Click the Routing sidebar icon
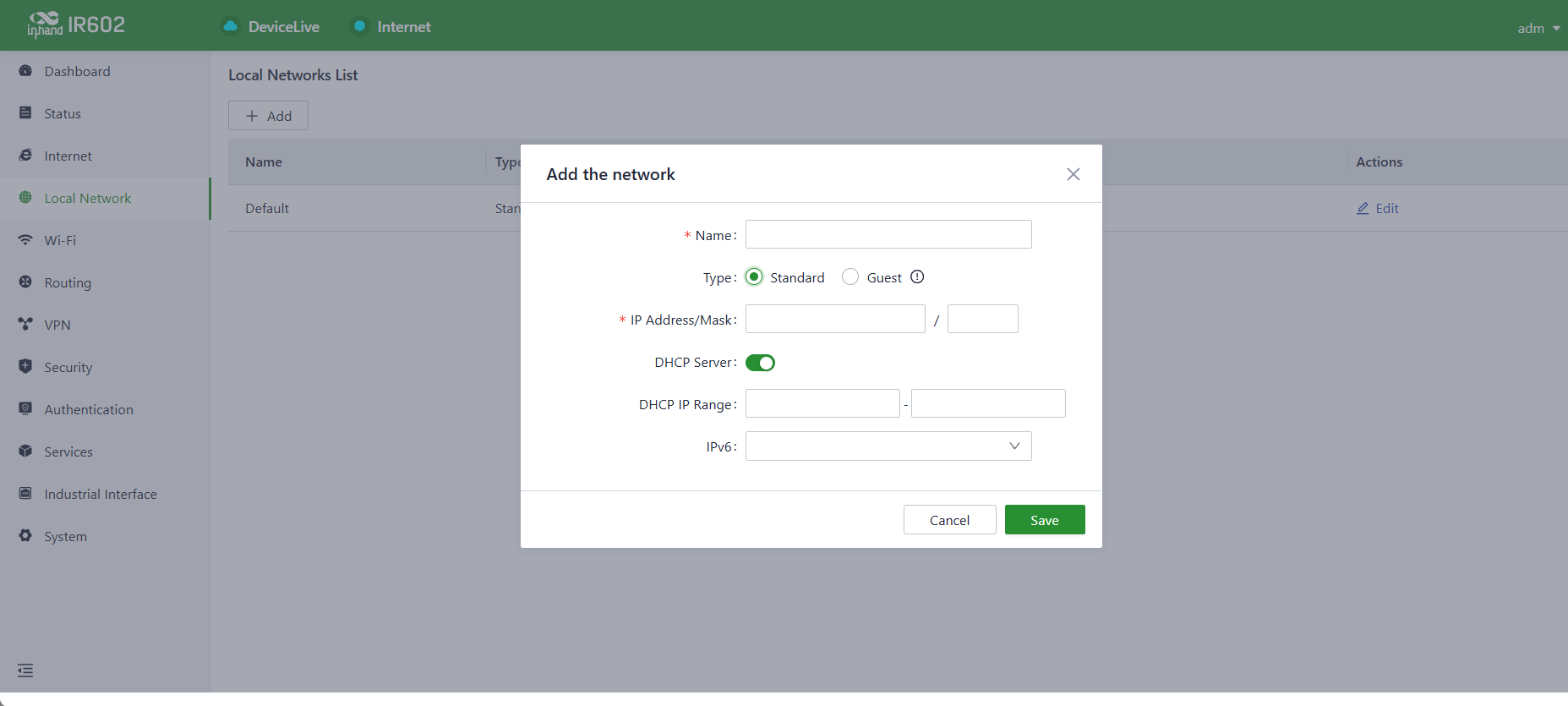 point(25,282)
